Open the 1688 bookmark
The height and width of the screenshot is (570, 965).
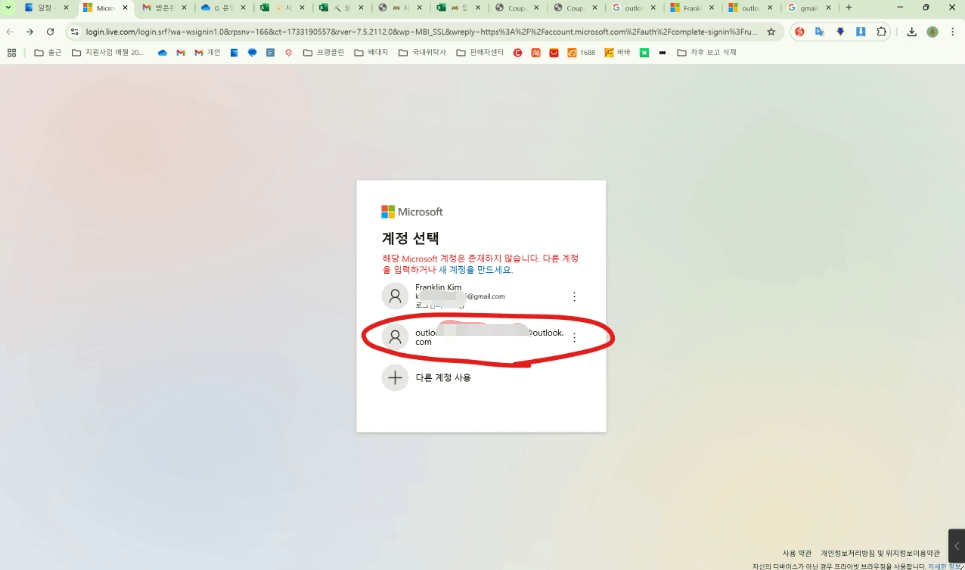pos(581,53)
